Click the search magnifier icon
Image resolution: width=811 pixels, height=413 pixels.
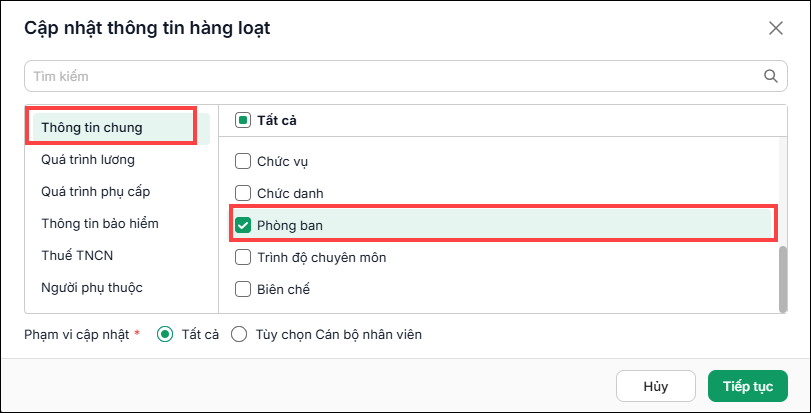pyautogui.click(x=771, y=77)
